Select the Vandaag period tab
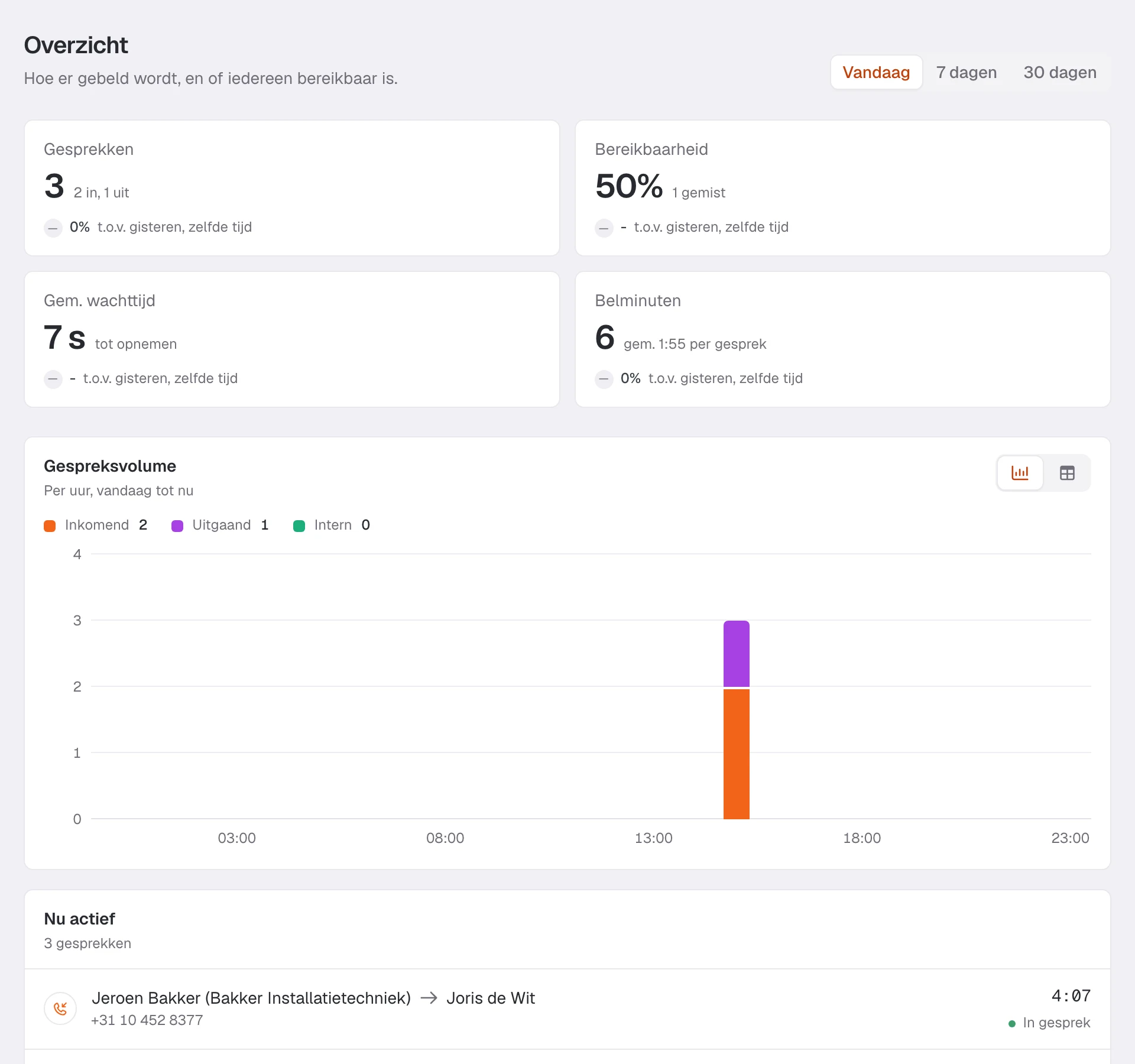Screen dimensions: 1135x1064 point(876,72)
